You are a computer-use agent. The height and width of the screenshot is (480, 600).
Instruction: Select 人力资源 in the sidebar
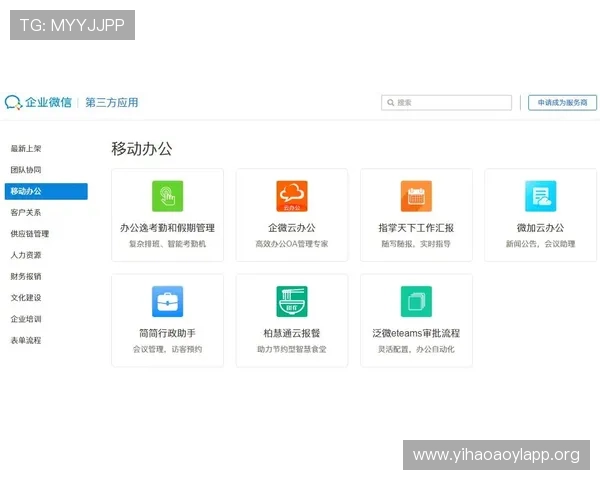26,255
